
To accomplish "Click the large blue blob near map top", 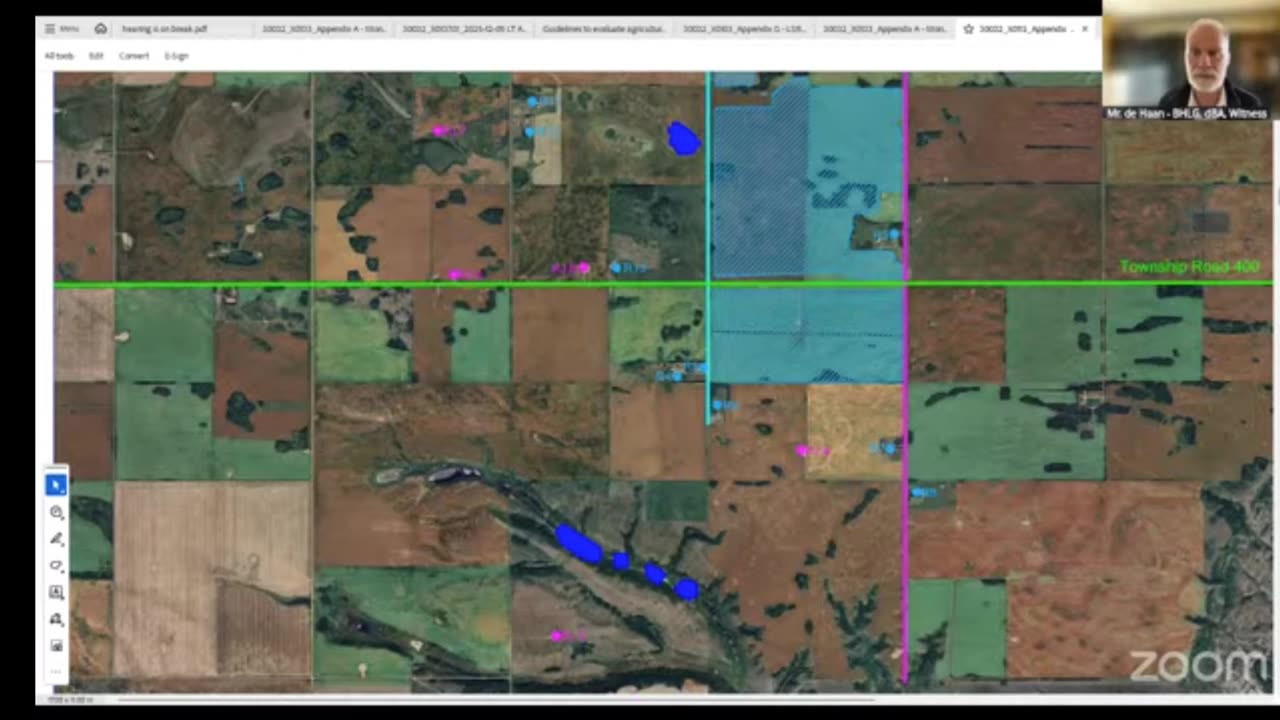I will 683,138.
